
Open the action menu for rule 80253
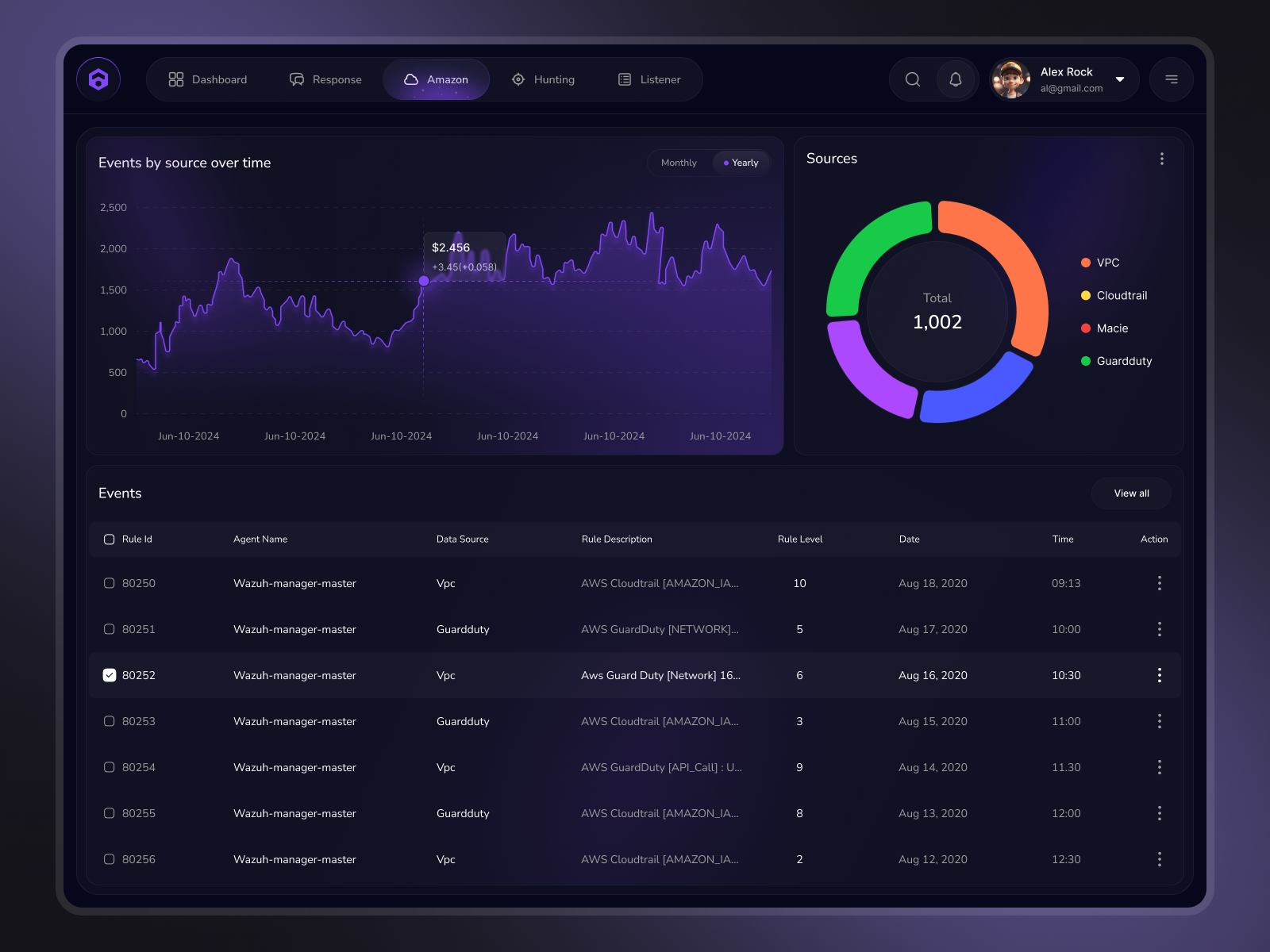(x=1159, y=721)
